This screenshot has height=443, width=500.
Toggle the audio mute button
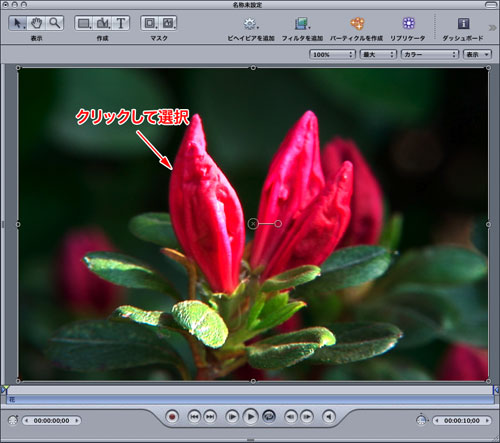coord(329,417)
